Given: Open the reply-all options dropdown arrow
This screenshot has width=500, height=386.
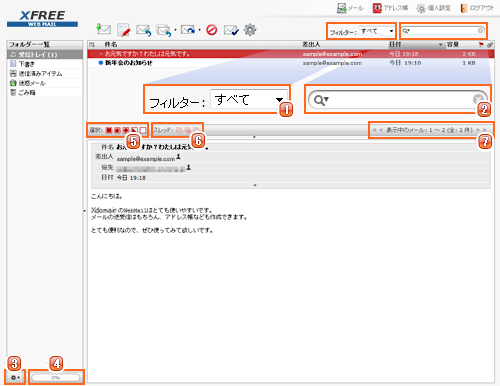Looking at the screenshot, I should pos(176,30).
